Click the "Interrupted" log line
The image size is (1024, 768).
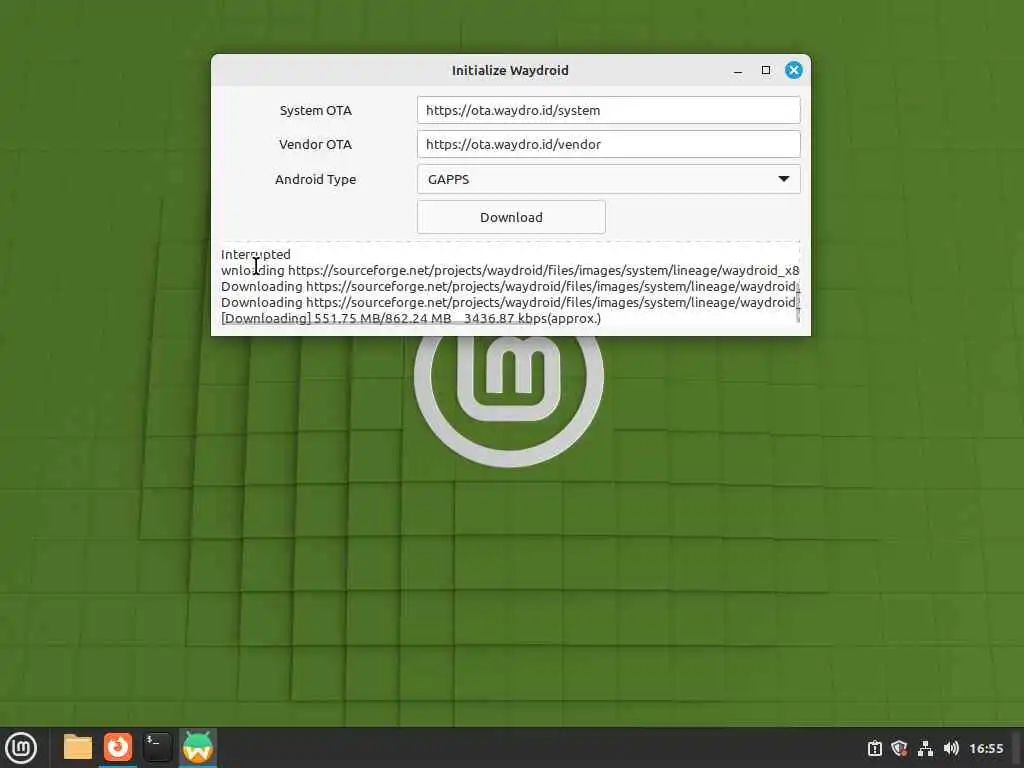point(255,254)
